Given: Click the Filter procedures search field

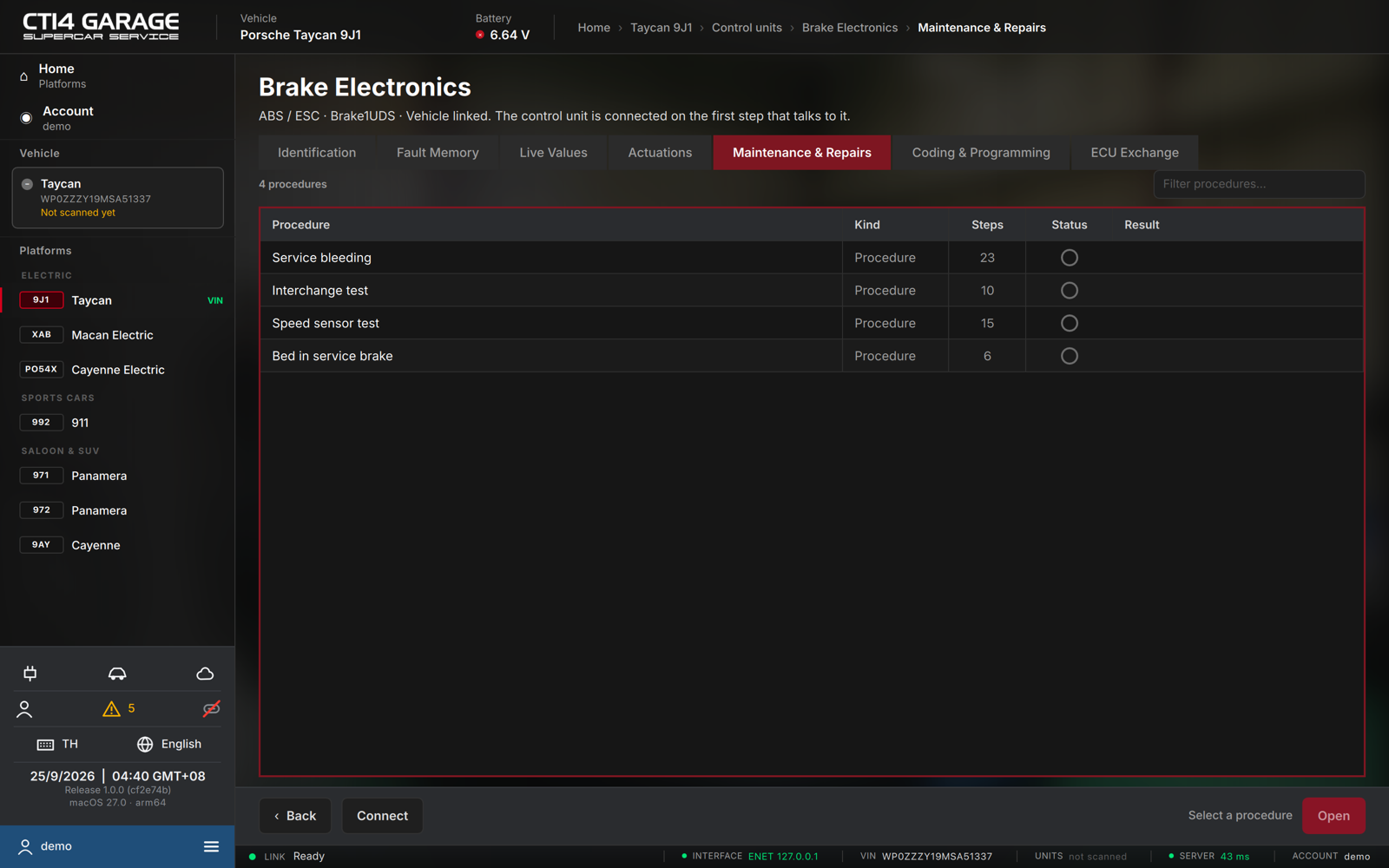Looking at the screenshot, I should tap(1259, 184).
